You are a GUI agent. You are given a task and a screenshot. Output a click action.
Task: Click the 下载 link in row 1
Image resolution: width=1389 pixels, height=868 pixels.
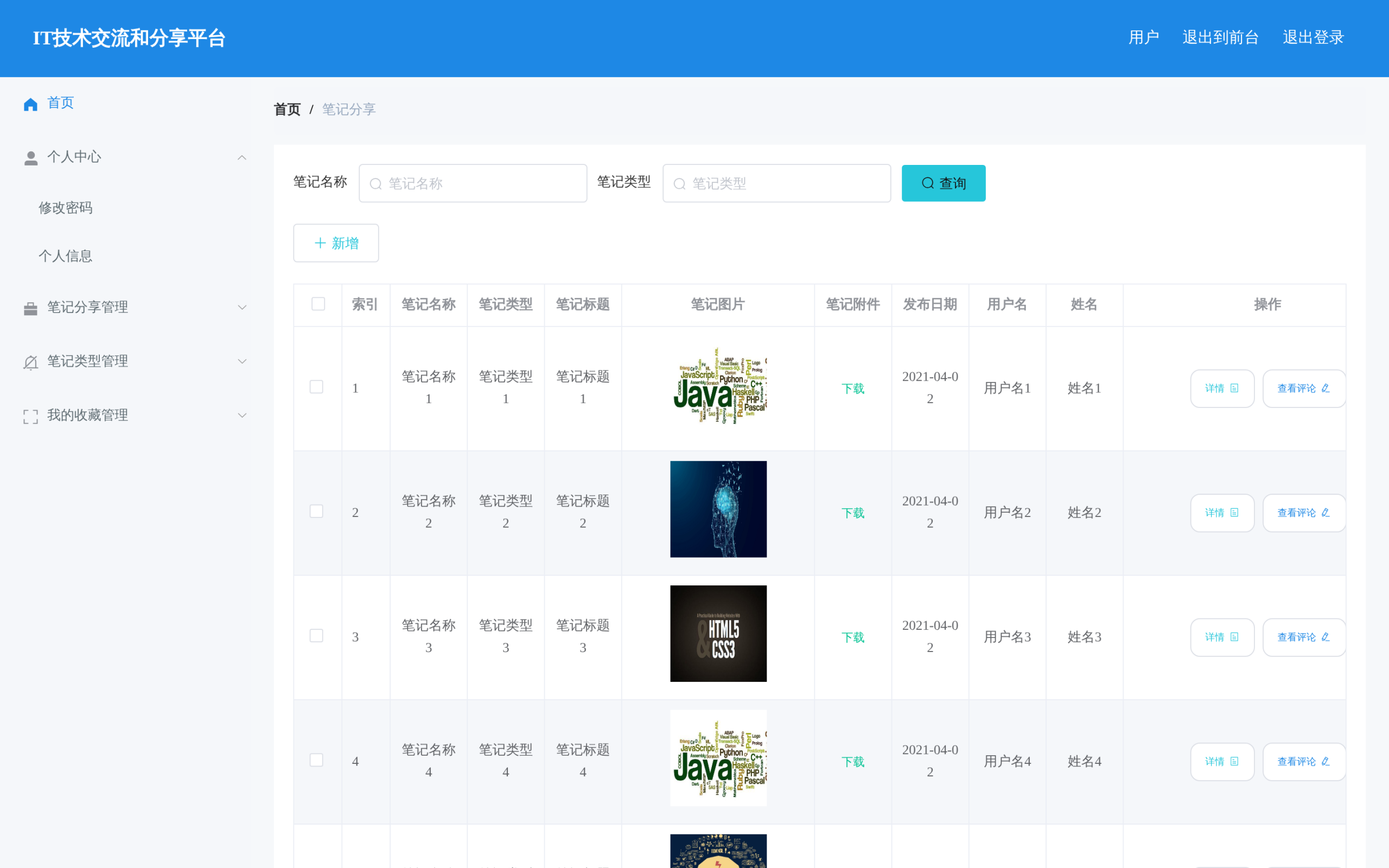pos(853,388)
